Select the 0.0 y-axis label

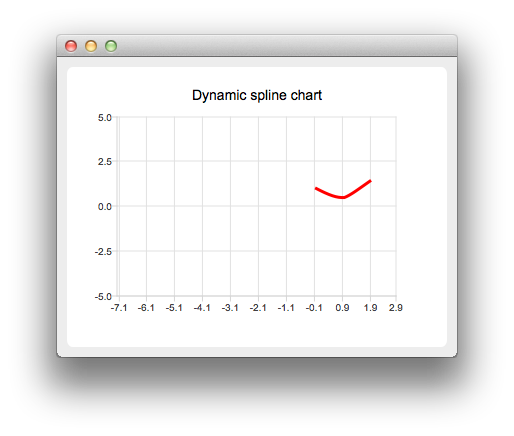(x=105, y=207)
